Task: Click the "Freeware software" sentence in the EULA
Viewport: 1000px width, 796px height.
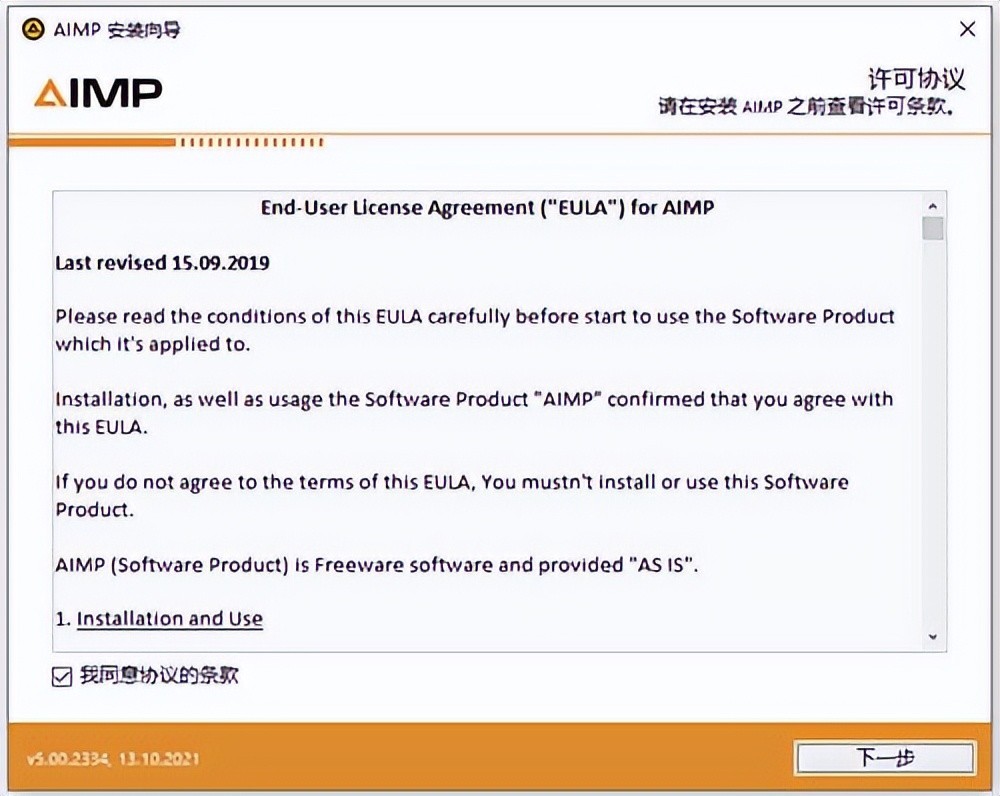Action: [x=375, y=565]
